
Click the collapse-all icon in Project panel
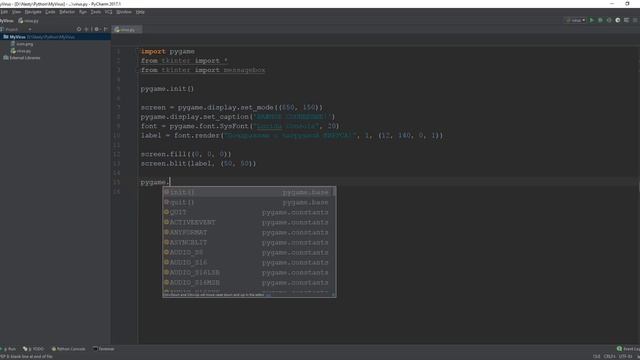86,29
